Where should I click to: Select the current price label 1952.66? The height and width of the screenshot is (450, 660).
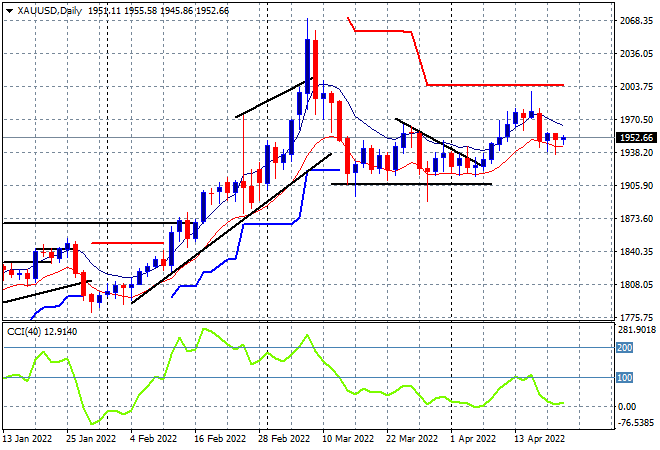tap(636, 138)
